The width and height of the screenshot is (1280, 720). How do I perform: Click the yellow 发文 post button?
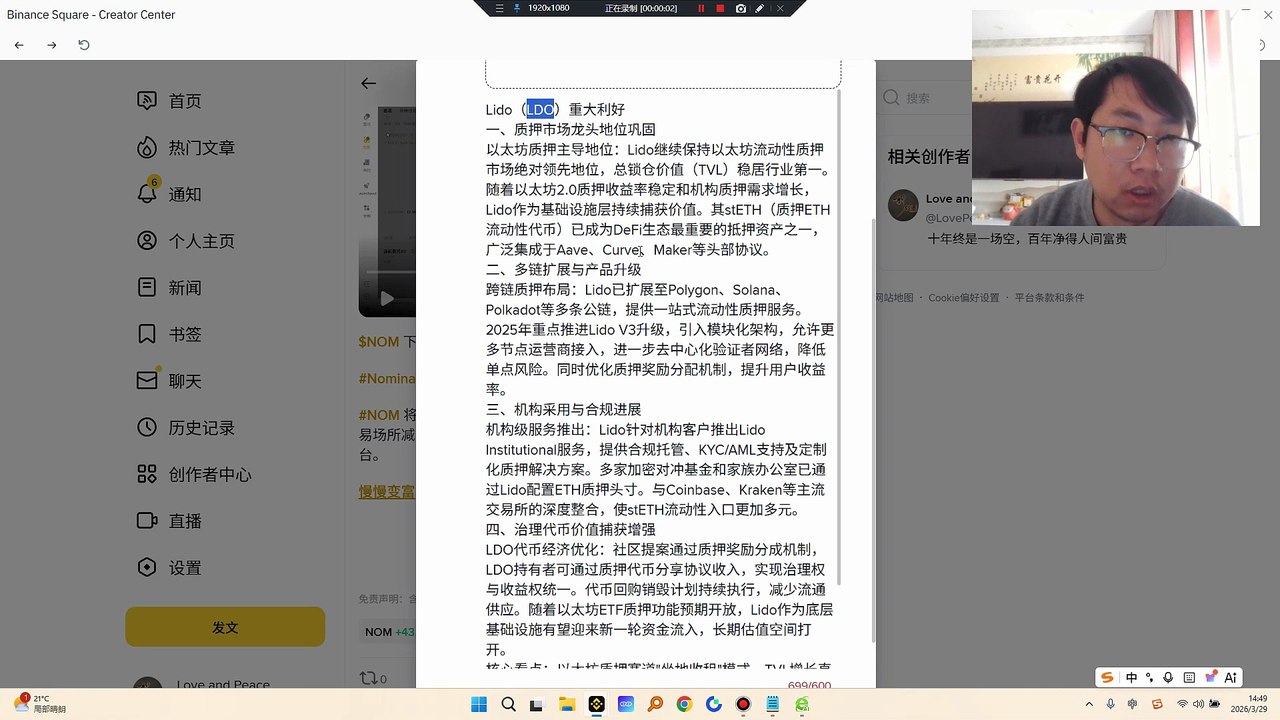coord(225,627)
